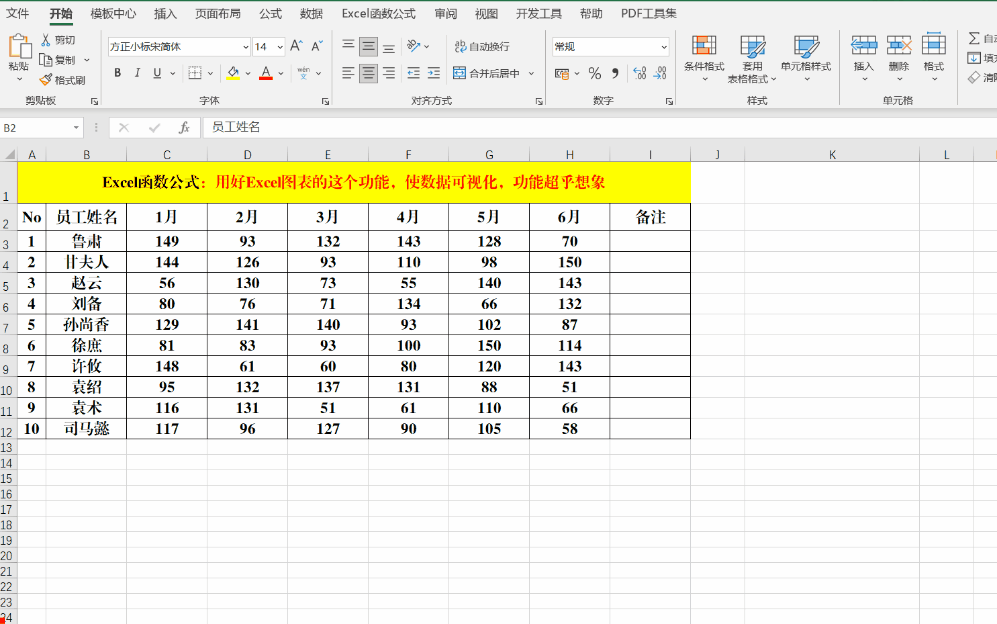Expand underline style dropdown arrow
The height and width of the screenshot is (624, 997).
click(172, 74)
